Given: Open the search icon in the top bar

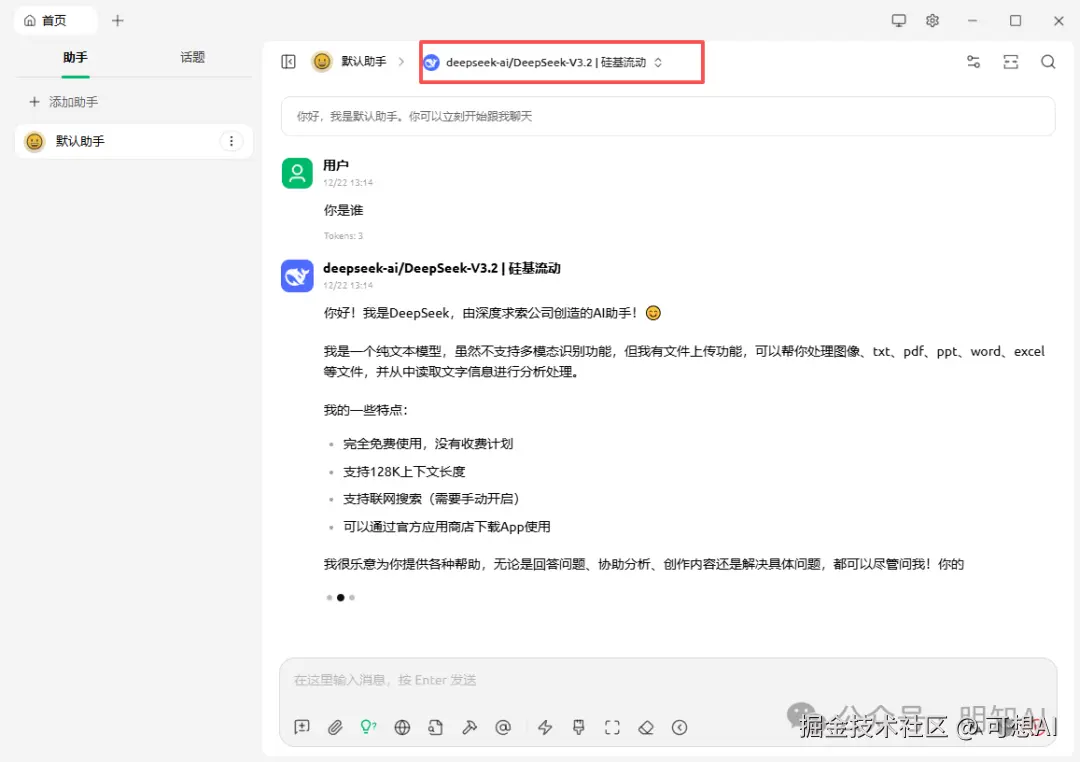Looking at the screenshot, I should pyautogui.click(x=1047, y=61).
